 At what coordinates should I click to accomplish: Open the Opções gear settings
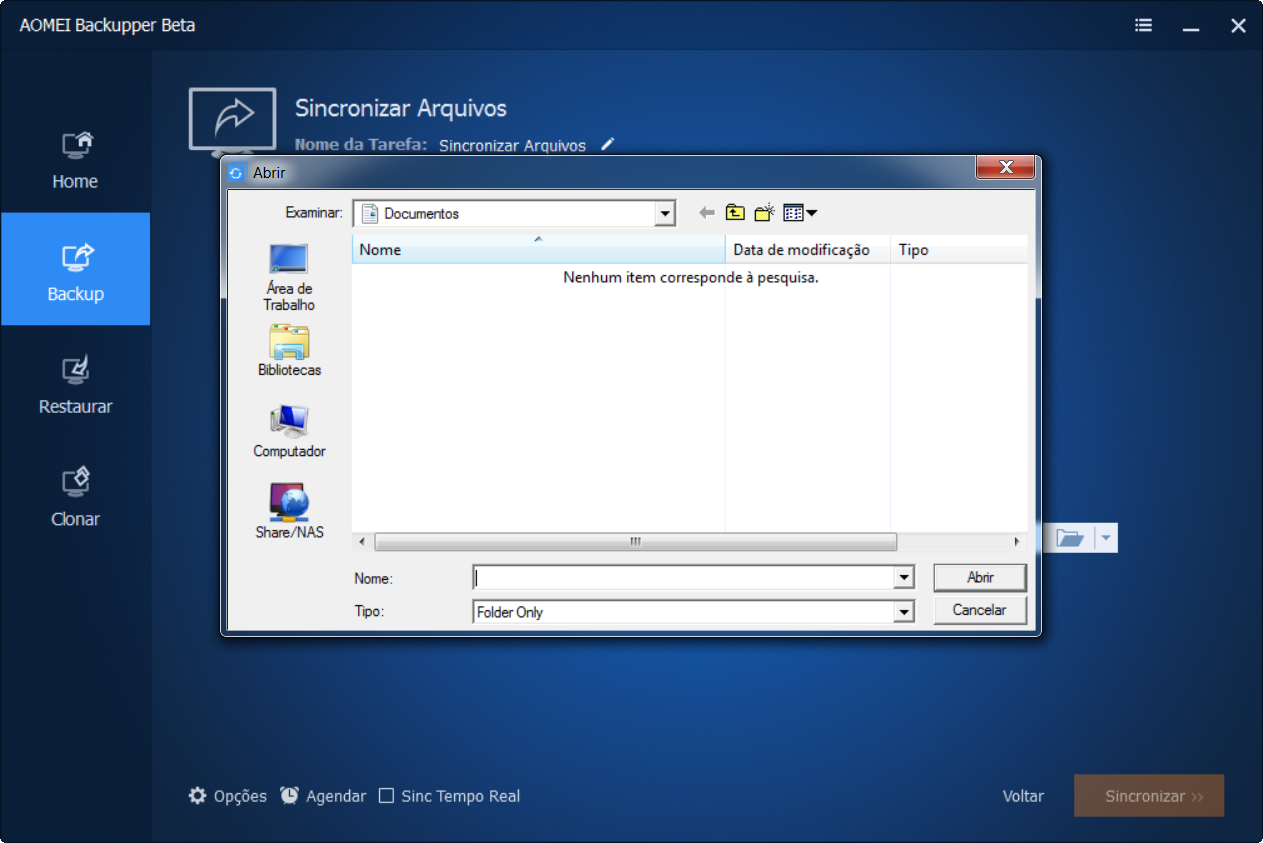(x=228, y=796)
